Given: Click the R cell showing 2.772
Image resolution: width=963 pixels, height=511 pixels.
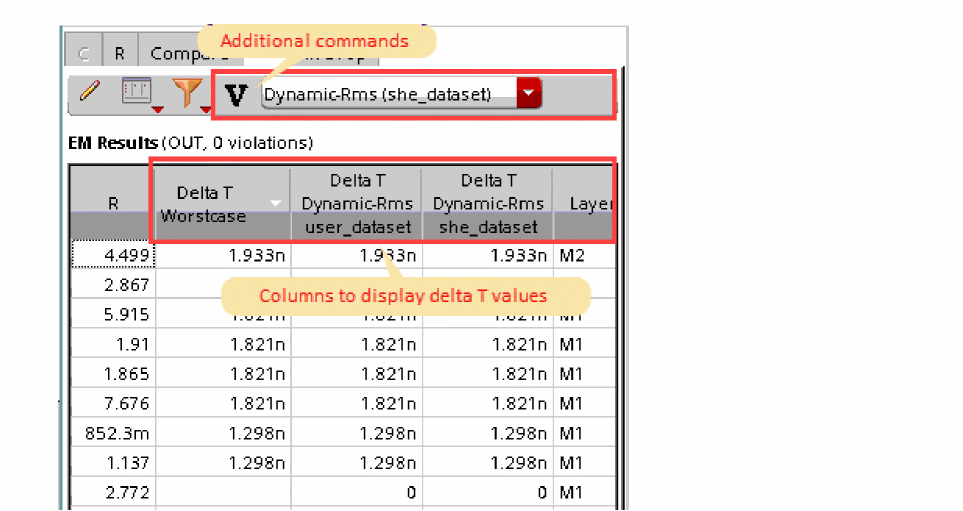Looking at the screenshot, I should [x=113, y=493].
